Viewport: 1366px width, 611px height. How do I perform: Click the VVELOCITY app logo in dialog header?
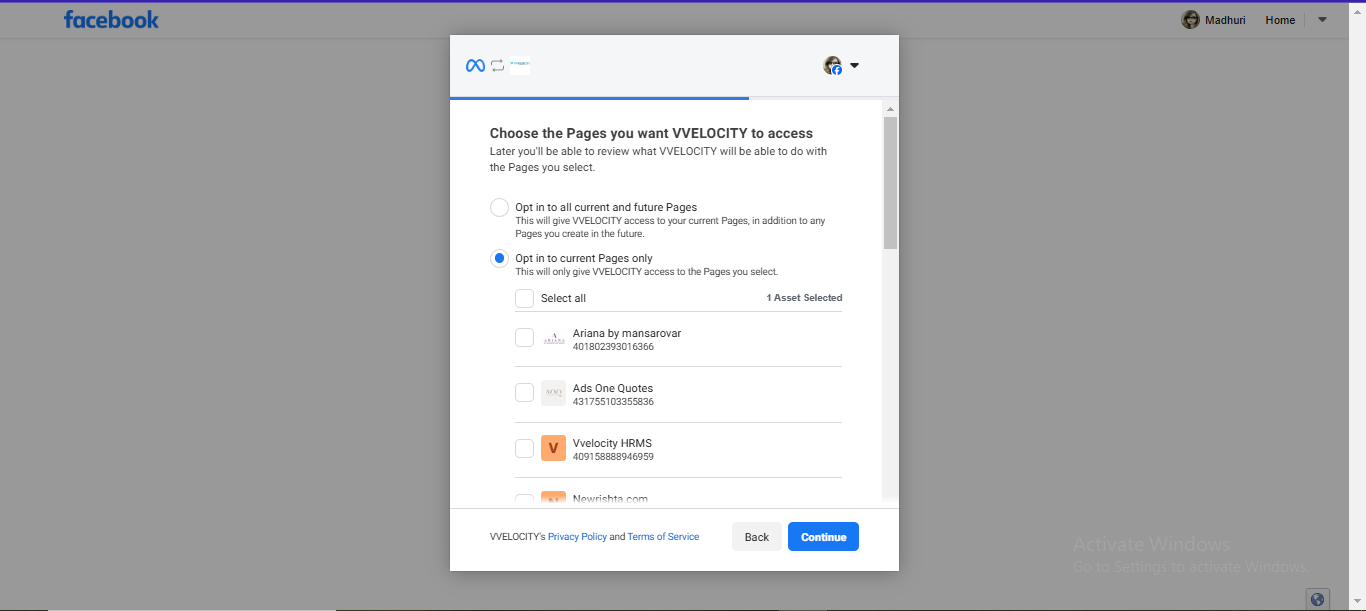520,66
